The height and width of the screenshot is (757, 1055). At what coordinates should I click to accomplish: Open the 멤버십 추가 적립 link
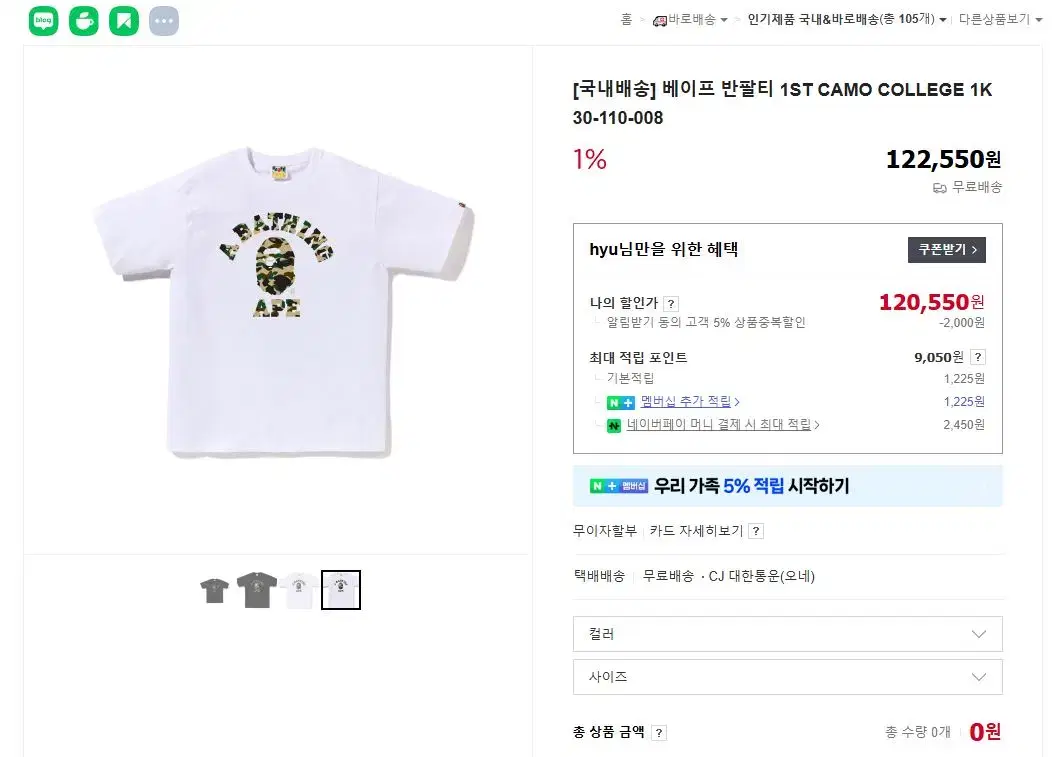[x=690, y=402]
